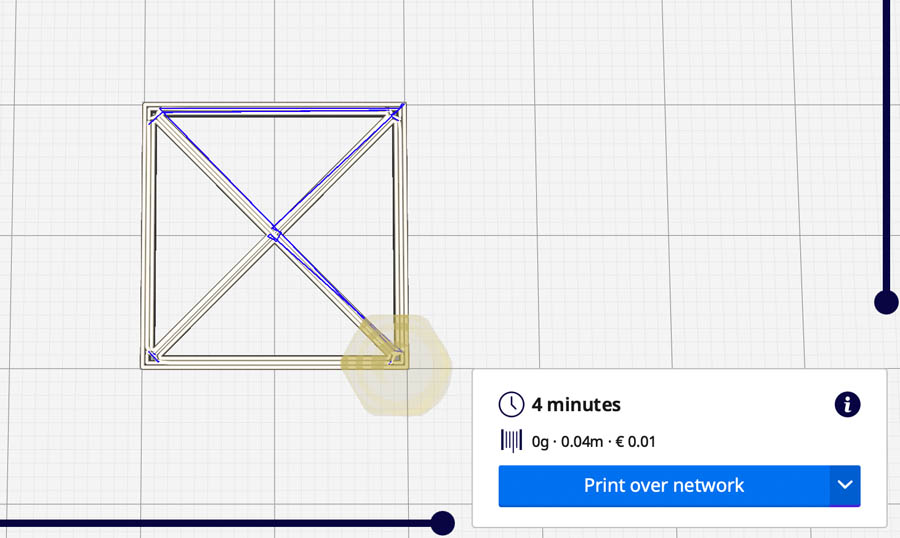Click the "4 minutes" print time text

[576, 405]
